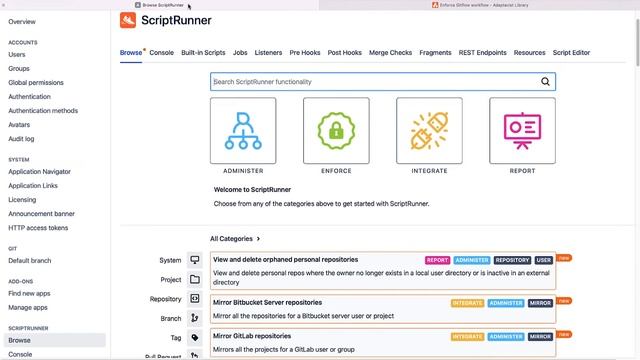This screenshot has width=640, height=360.
Task: Click the Browse ScriptRunner browser tab
Action: pos(160,5)
